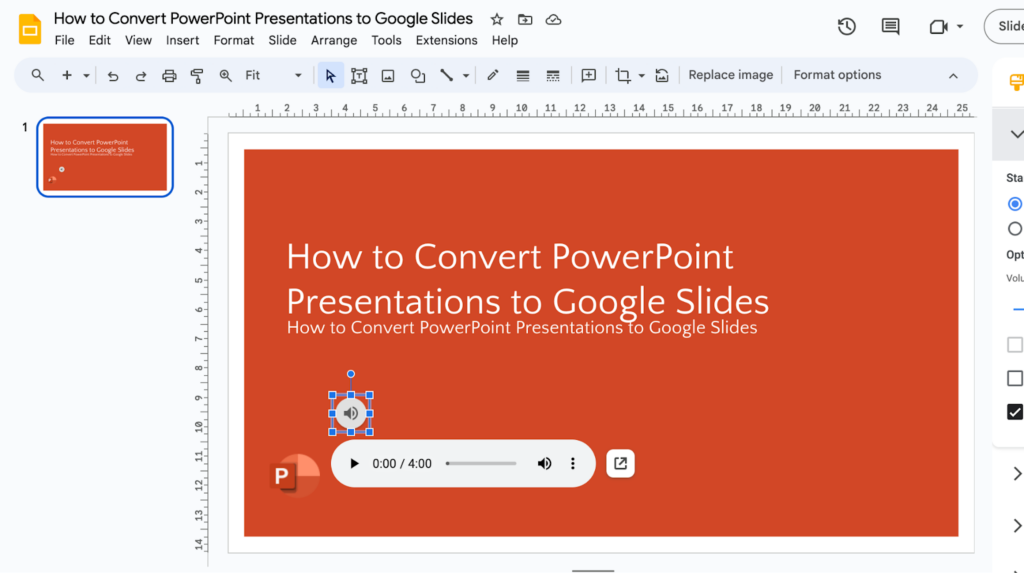Open the Arrange menu
The height and width of the screenshot is (573, 1024).
click(334, 40)
